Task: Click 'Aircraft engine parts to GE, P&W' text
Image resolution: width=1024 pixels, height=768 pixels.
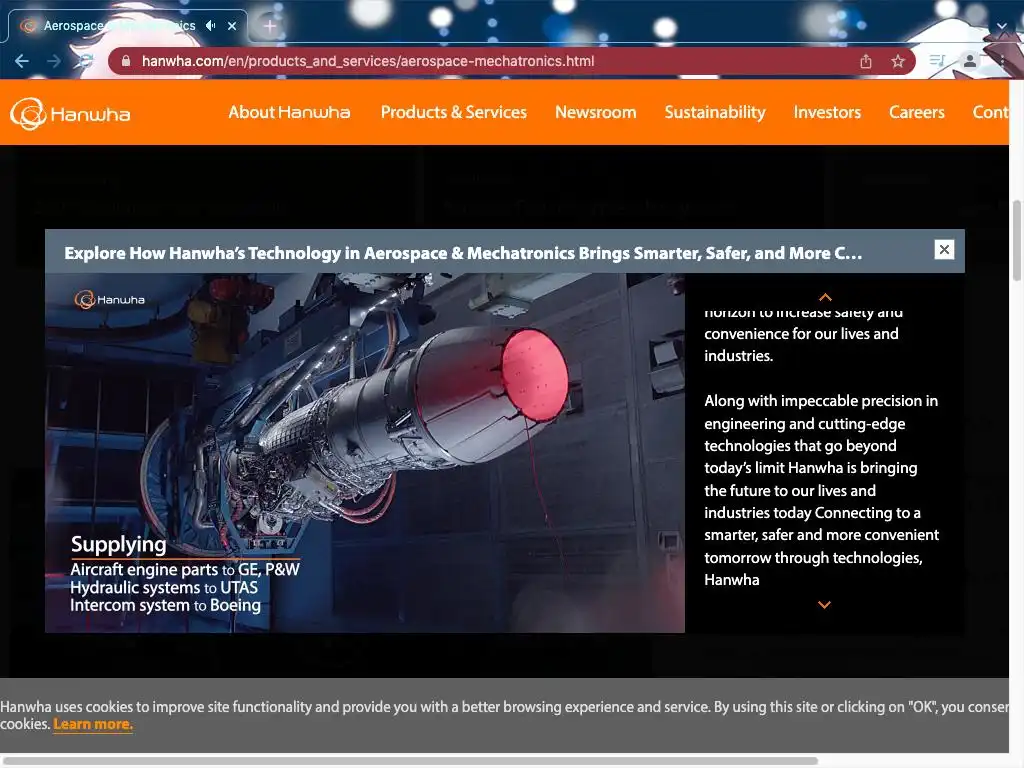Action: pos(185,569)
